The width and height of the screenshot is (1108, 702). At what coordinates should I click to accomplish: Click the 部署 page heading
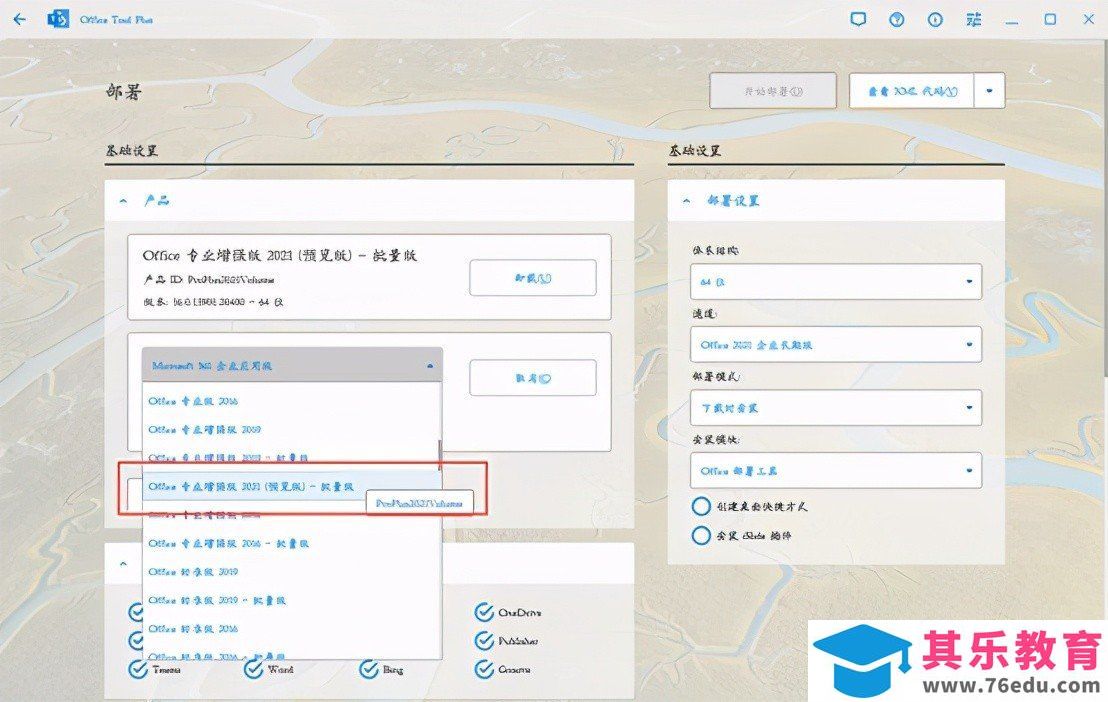[124, 91]
